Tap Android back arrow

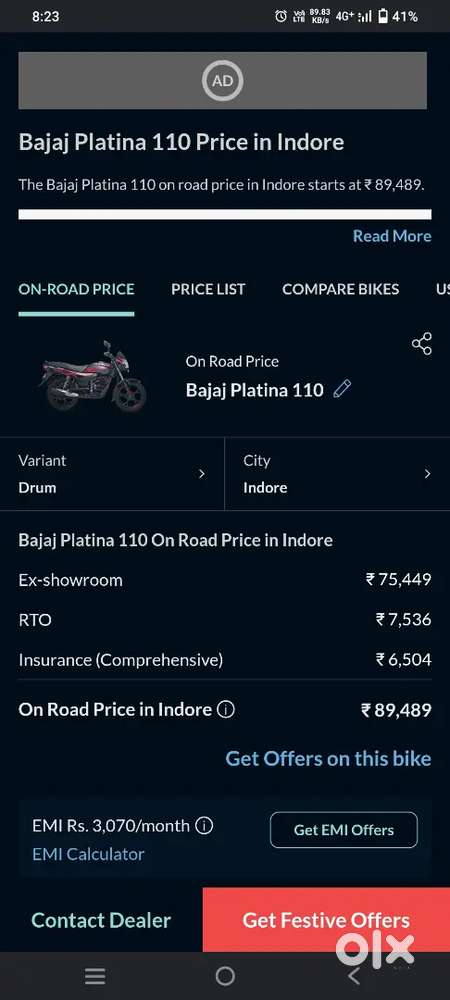pyautogui.click(x=354, y=976)
